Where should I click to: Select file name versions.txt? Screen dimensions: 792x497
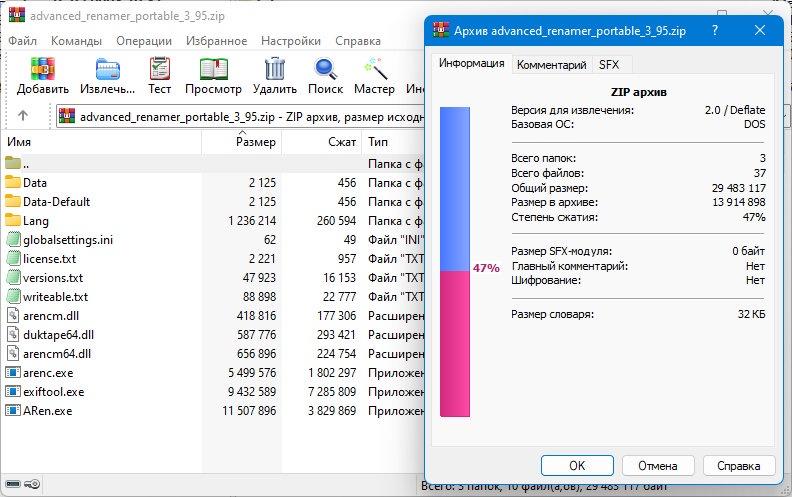pyautogui.click(x=53, y=277)
